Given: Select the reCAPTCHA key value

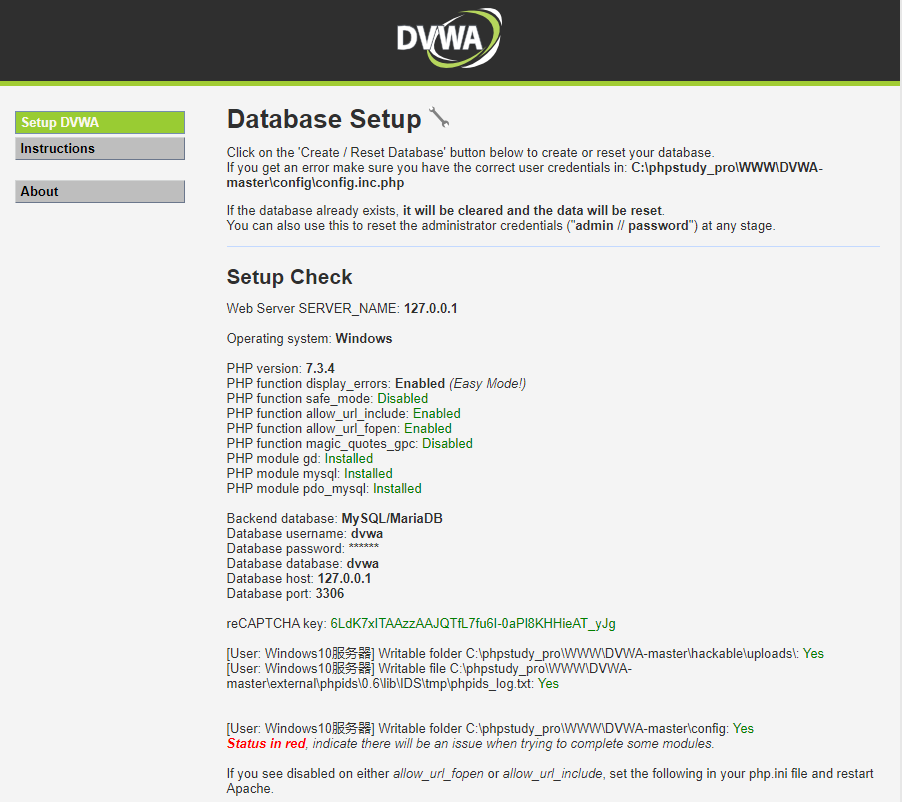Looking at the screenshot, I should [472, 624].
